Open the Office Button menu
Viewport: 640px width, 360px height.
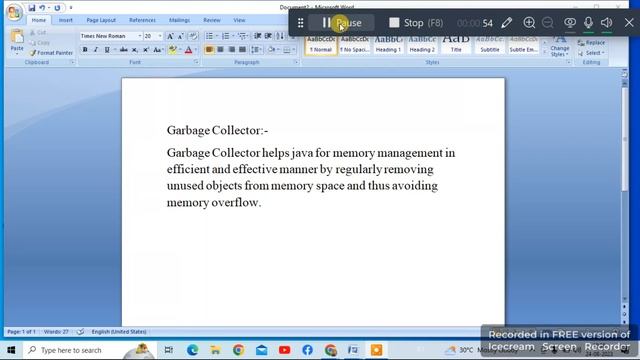pos(14,12)
